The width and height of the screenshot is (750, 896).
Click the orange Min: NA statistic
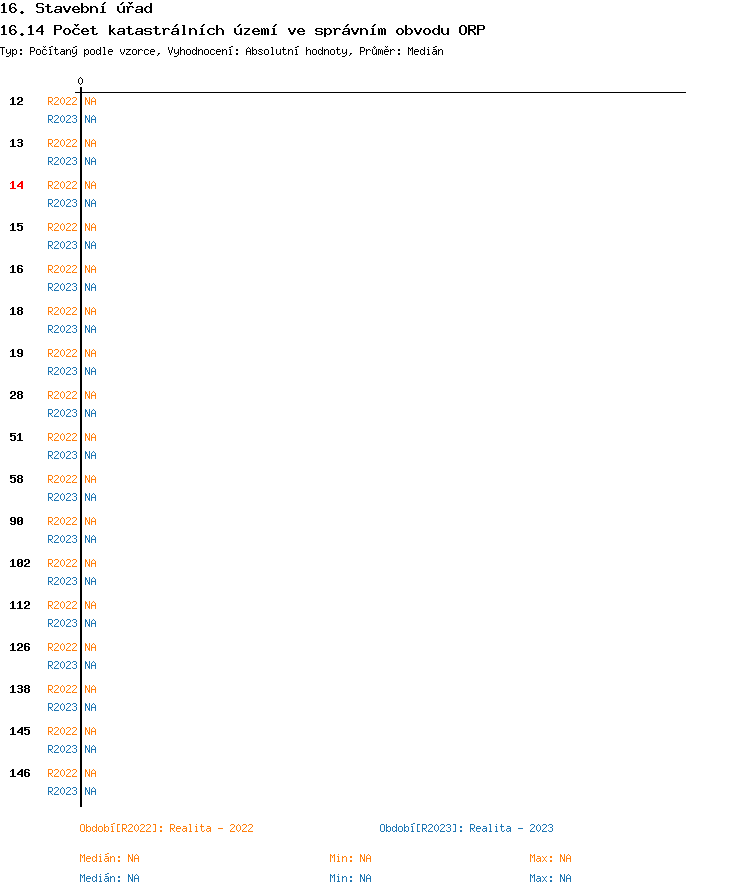click(x=350, y=858)
